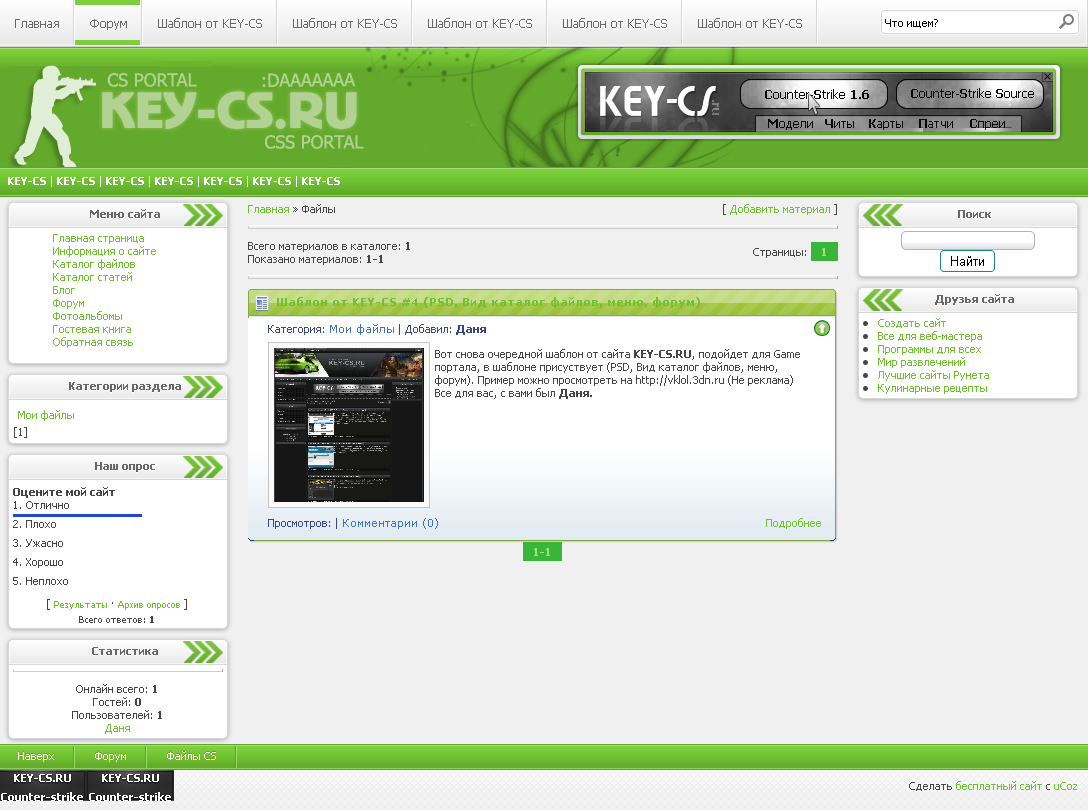The image size is (1088, 810).
Task: Open user Даня in the Статистика block
Action: point(117,729)
